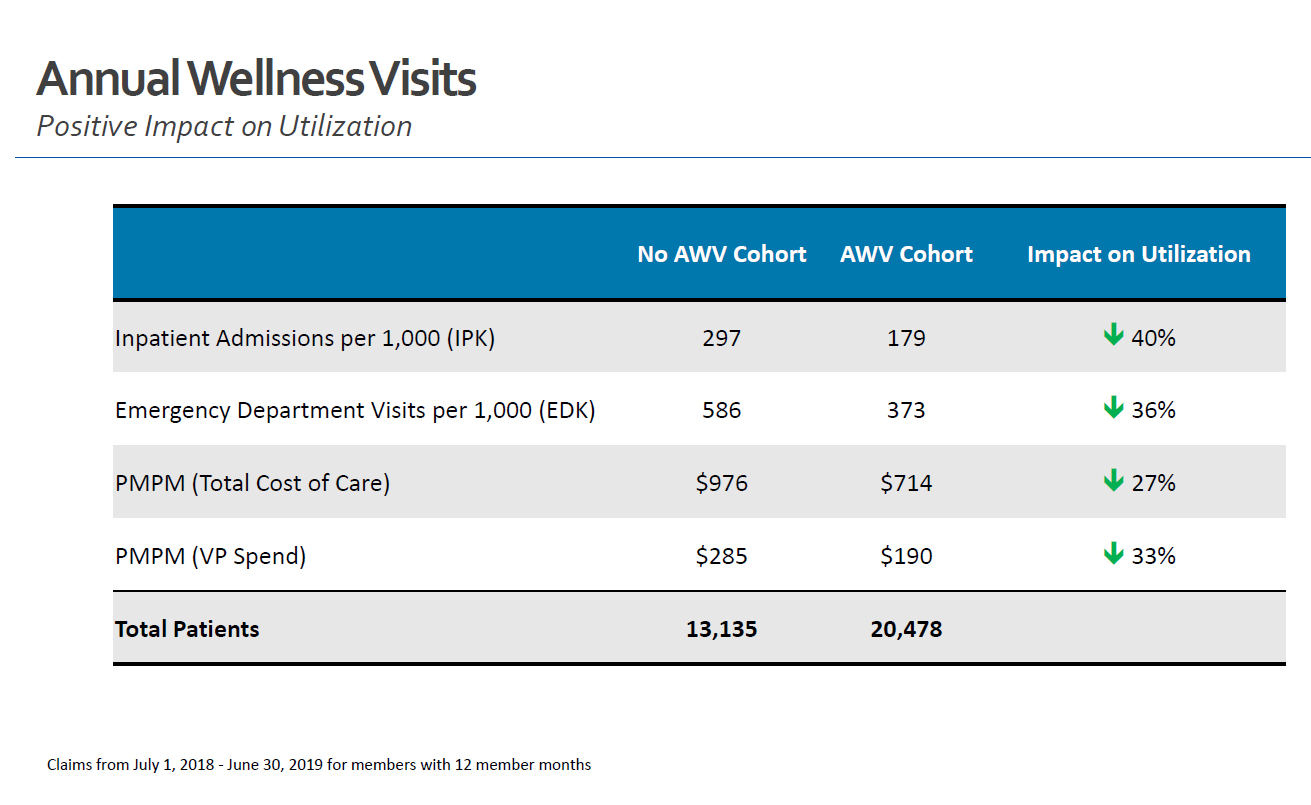
Task: Click the claims date range footnote
Action: click(x=319, y=765)
